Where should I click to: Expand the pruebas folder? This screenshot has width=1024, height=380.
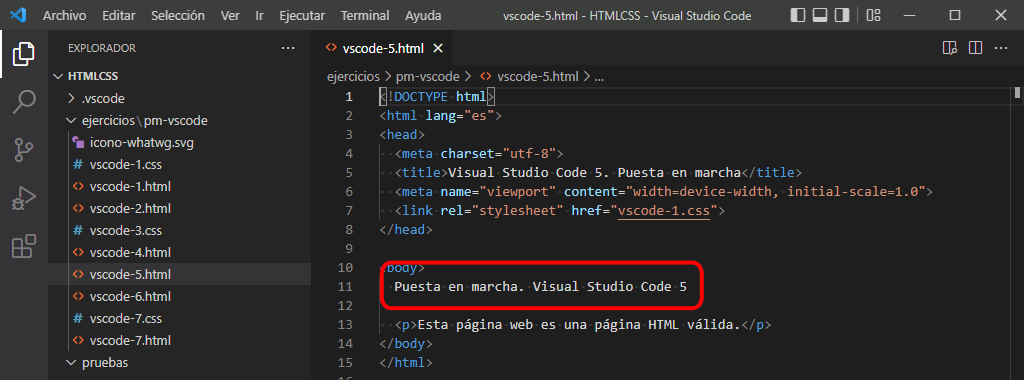click(180, 362)
